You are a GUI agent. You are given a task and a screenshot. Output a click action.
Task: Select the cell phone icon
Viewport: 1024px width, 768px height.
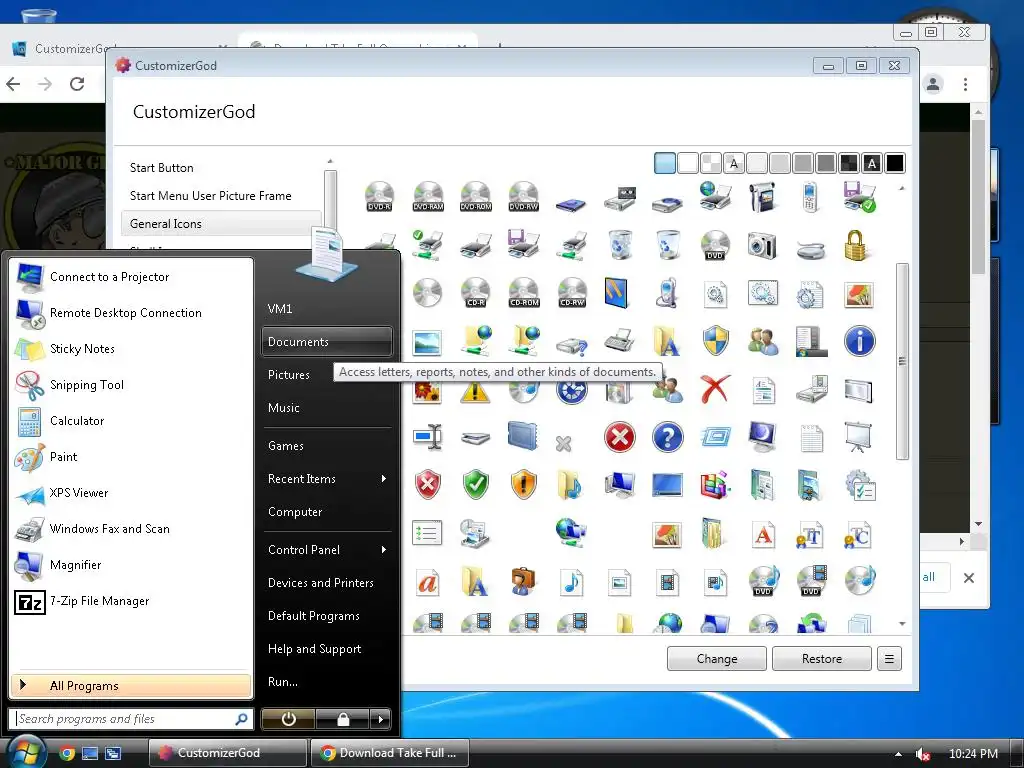point(810,197)
